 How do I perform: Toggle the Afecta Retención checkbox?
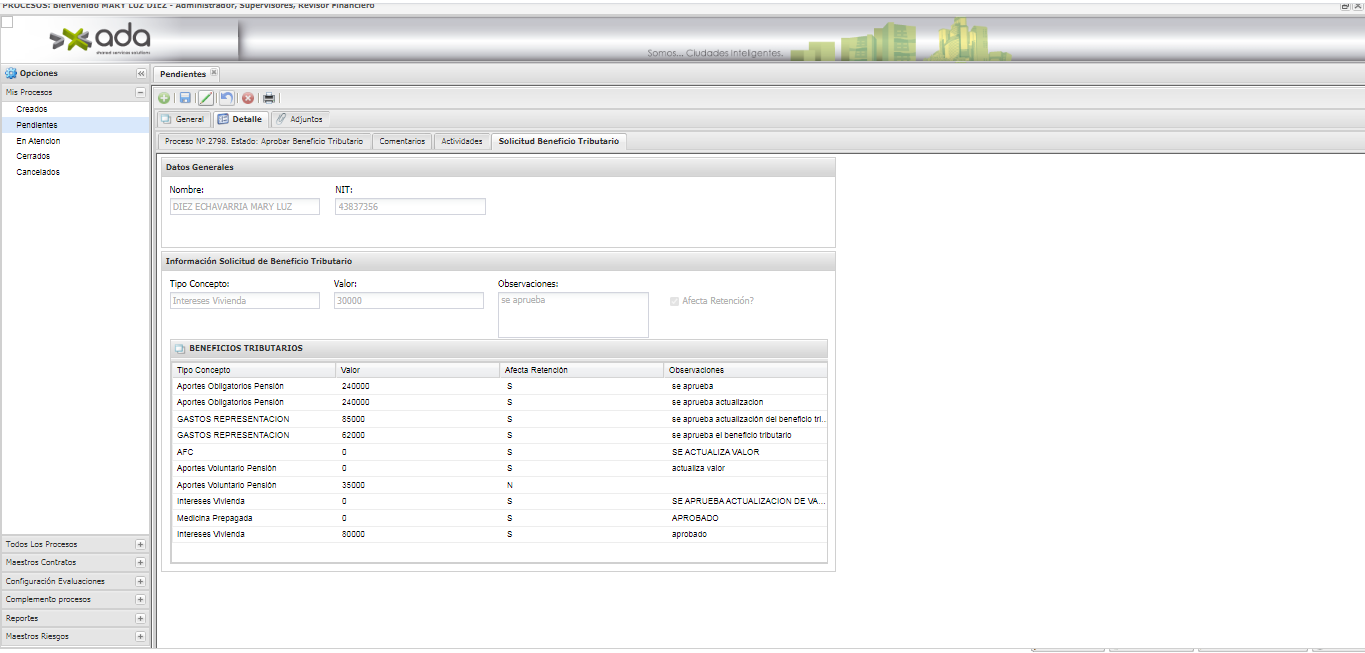click(x=675, y=301)
